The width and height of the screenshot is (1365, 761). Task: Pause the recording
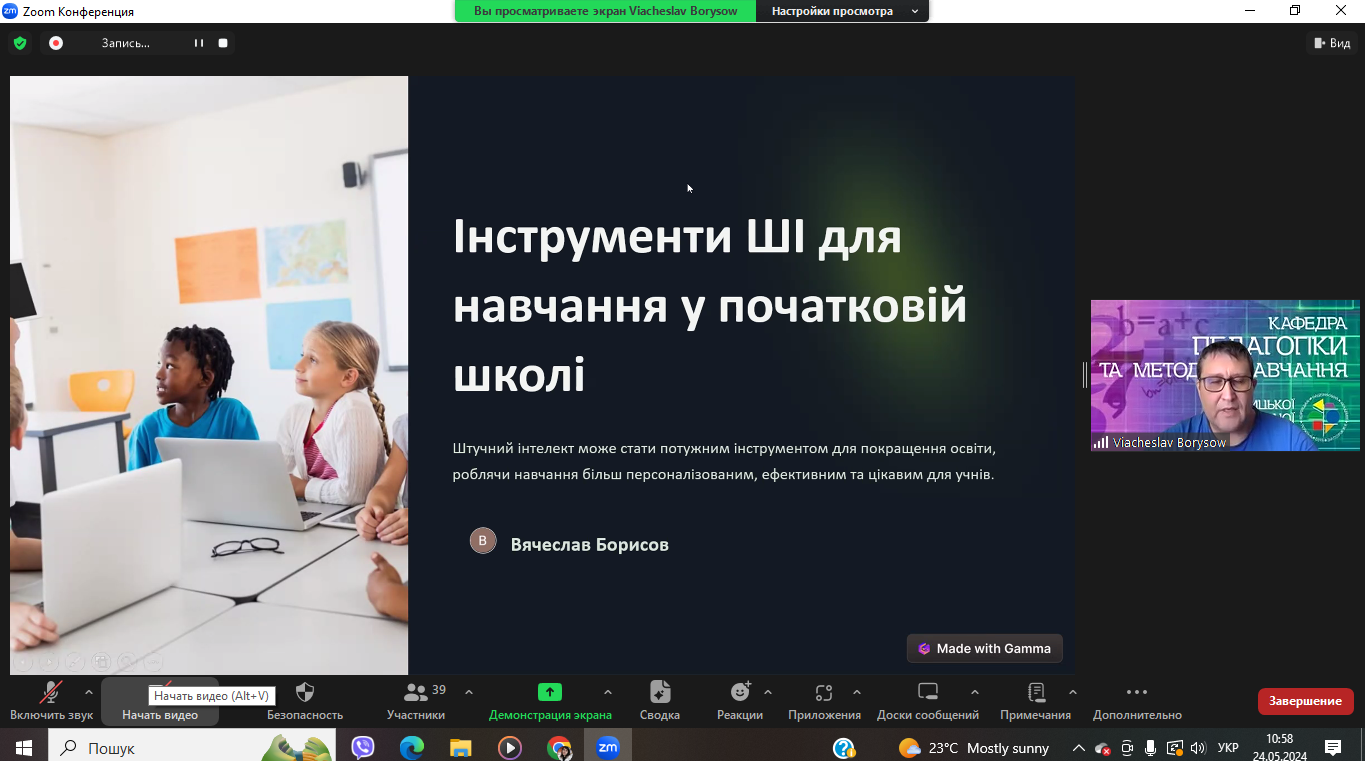pyautogui.click(x=199, y=43)
